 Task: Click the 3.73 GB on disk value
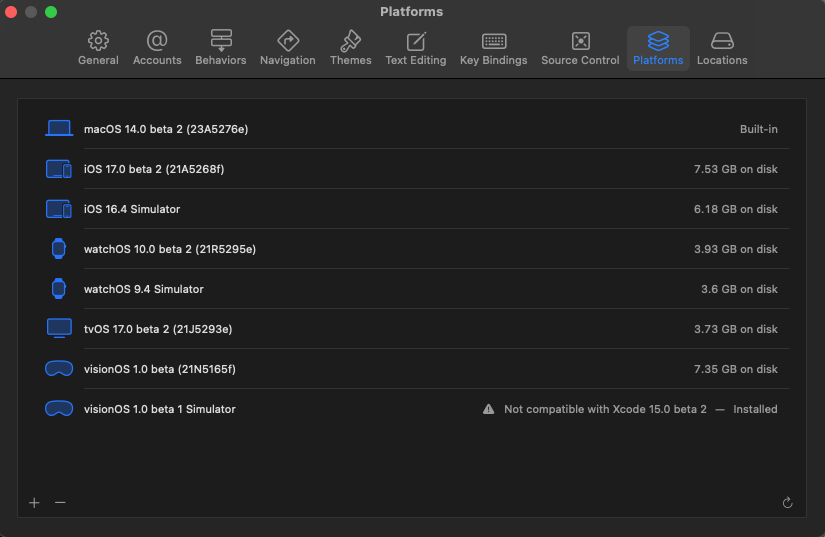click(x=736, y=329)
